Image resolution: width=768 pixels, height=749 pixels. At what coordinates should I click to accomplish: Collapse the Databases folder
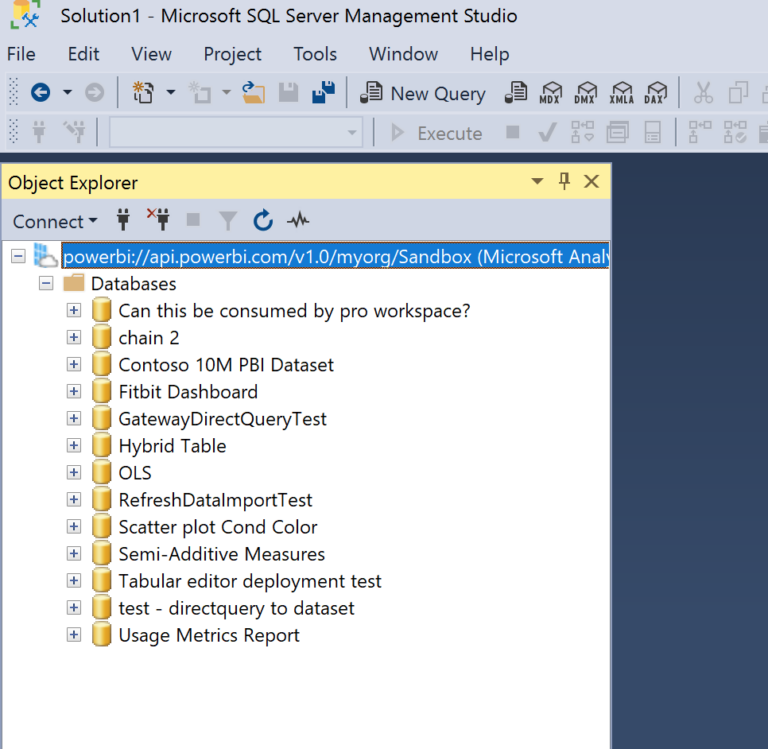[46, 283]
